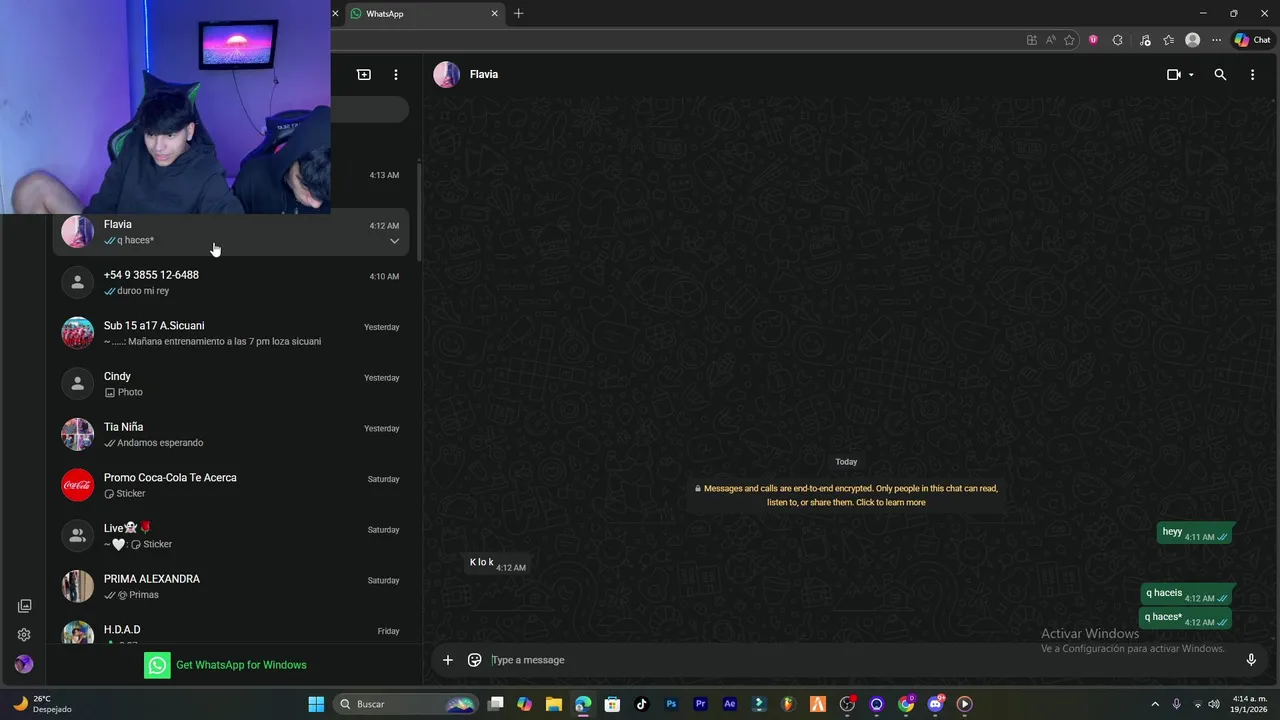Open PRIMA ALEXANDRA chat

[231, 587]
